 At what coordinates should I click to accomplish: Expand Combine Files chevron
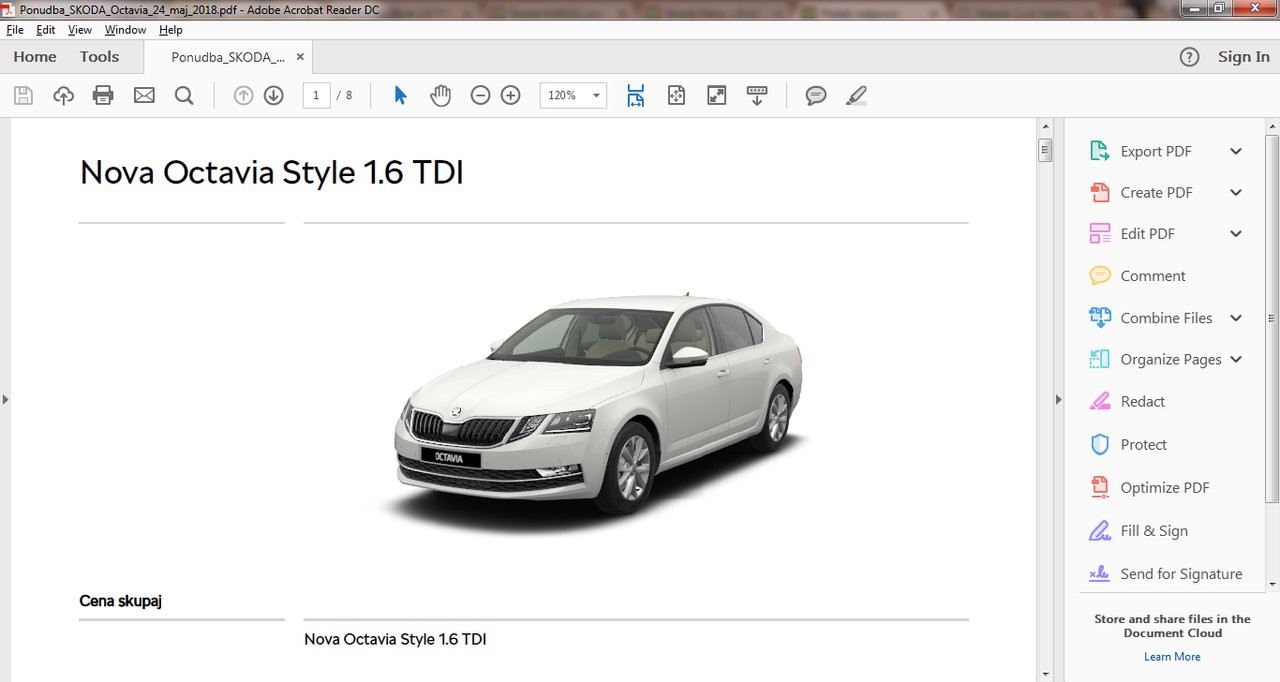(x=1236, y=317)
